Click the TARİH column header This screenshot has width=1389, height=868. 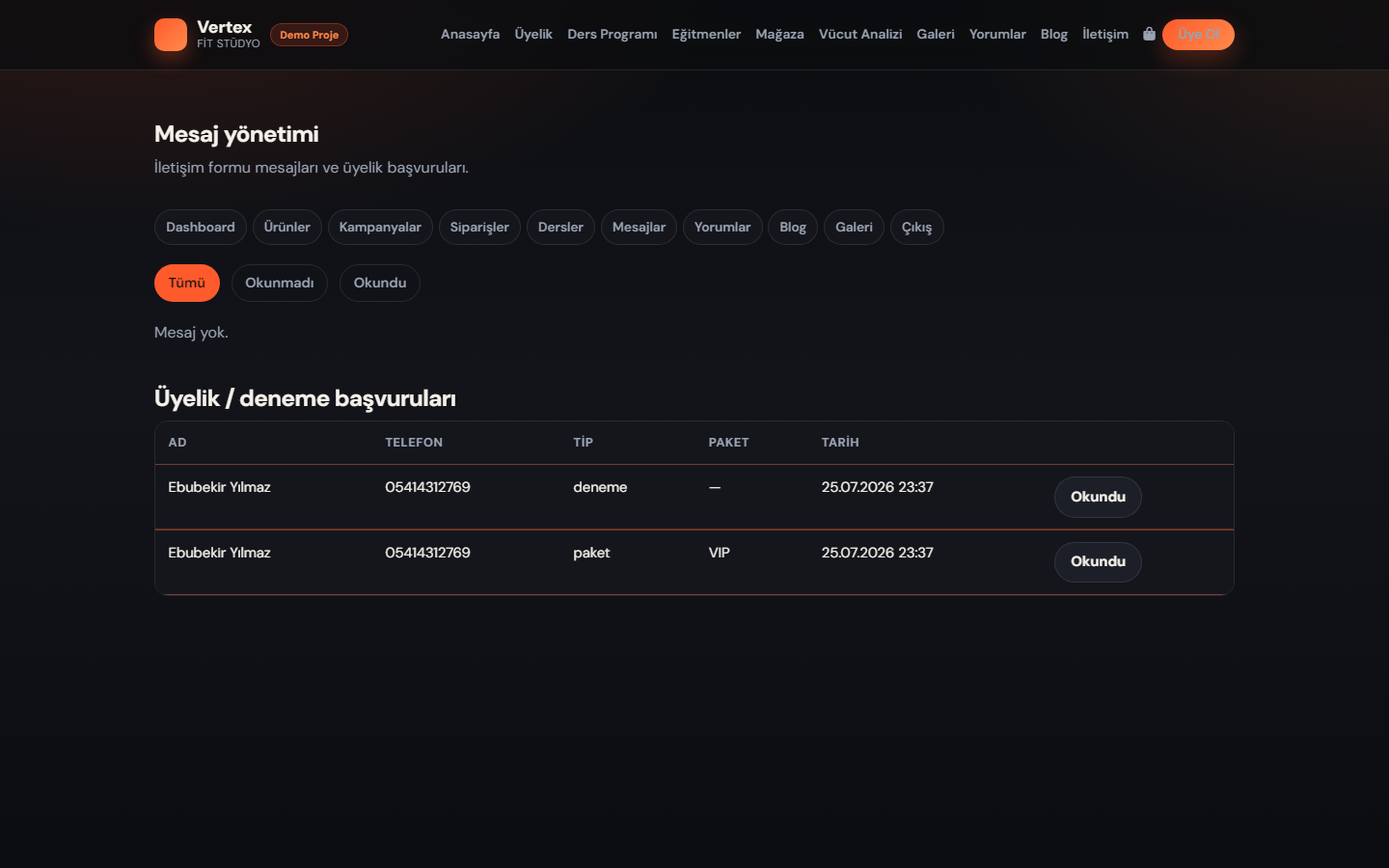(x=840, y=443)
